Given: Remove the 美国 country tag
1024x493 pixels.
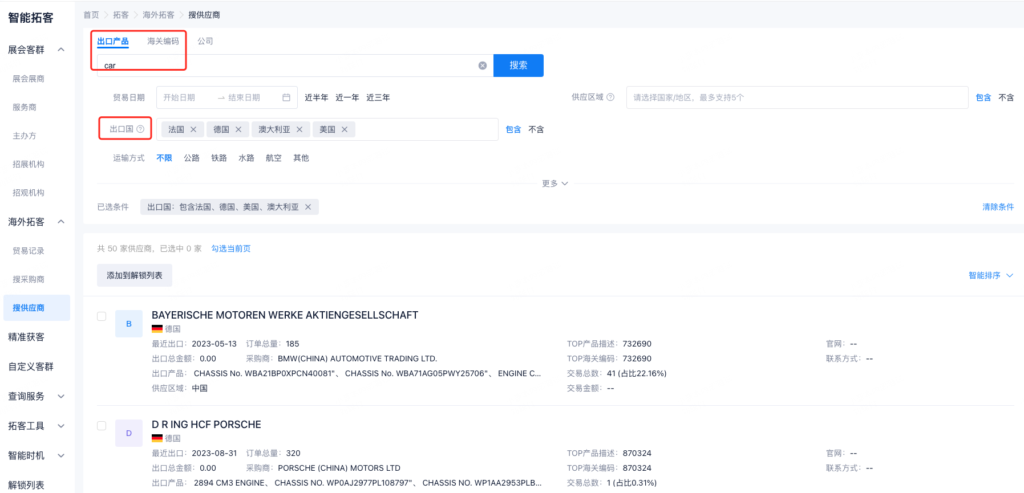Looking at the screenshot, I should click(345, 130).
